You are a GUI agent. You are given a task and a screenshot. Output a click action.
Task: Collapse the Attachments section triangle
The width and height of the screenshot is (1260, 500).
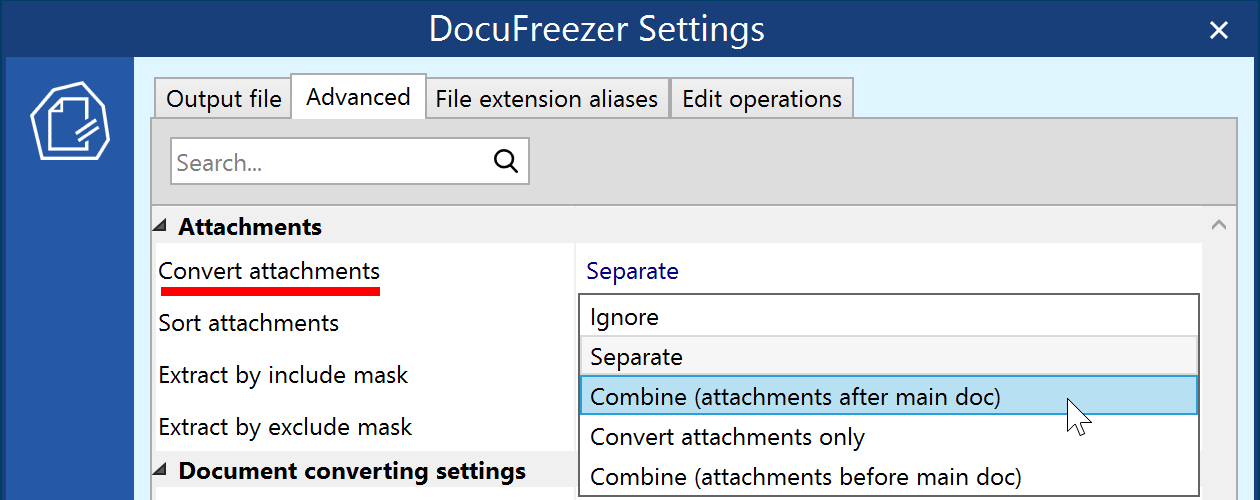(161, 227)
